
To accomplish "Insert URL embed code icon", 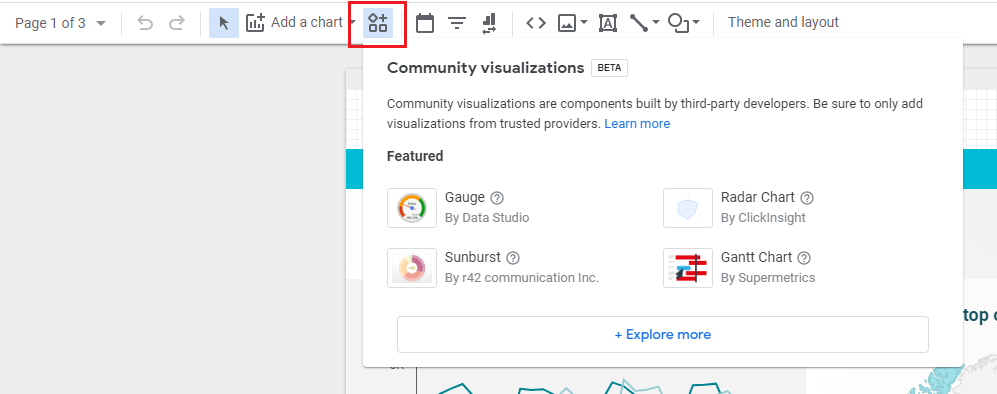I will [x=536, y=24].
